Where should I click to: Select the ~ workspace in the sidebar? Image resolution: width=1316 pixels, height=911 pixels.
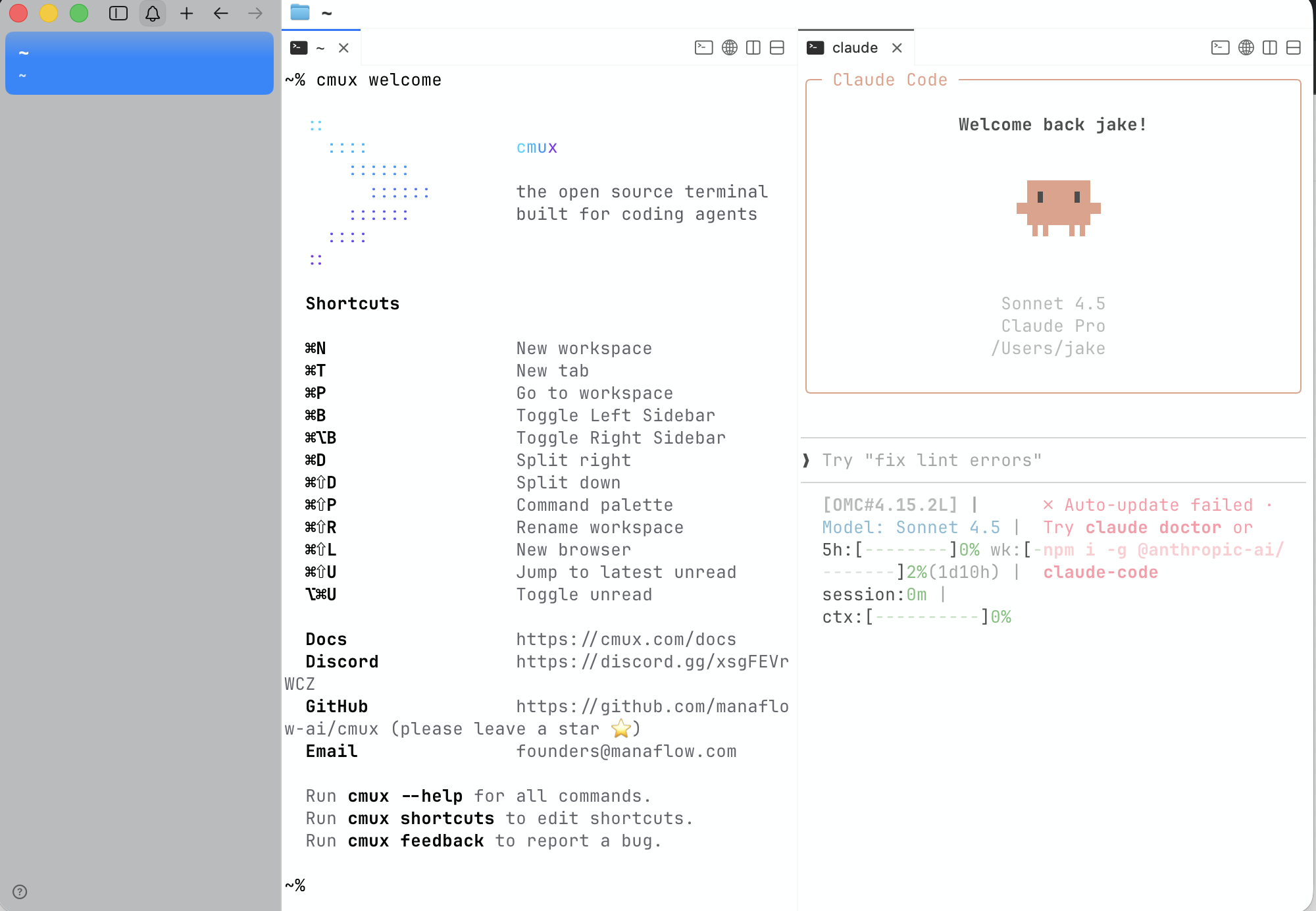pos(139,63)
